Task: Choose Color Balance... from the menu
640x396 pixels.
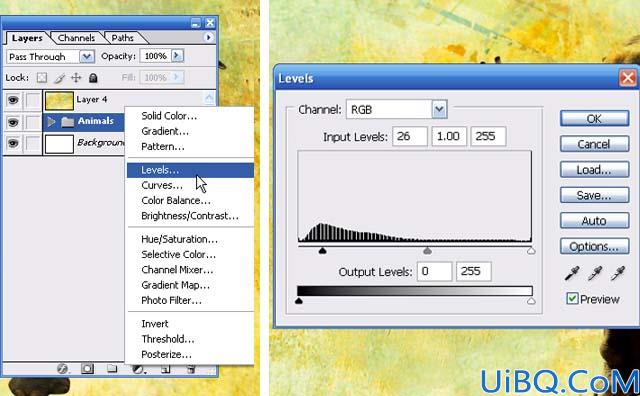Action: click(190, 200)
